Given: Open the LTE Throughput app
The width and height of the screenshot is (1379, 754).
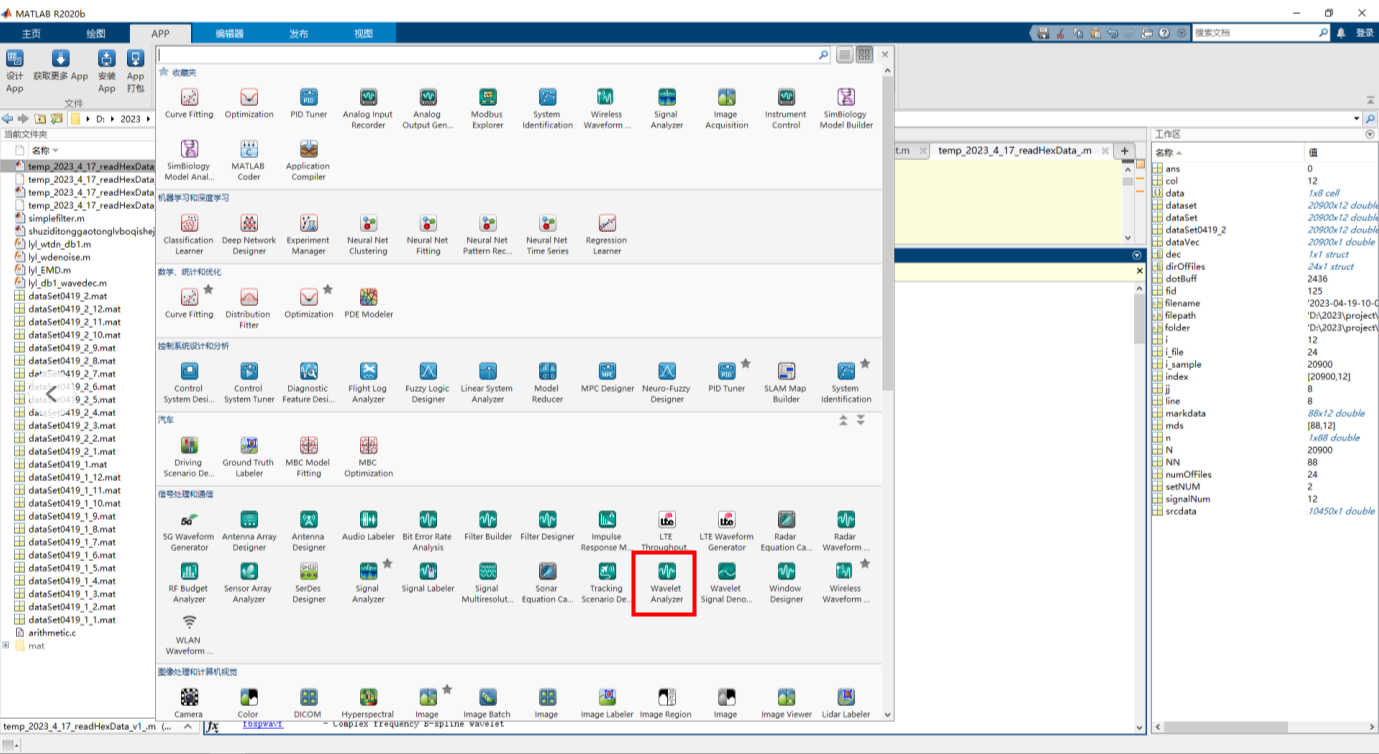Looking at the screenshot, I should 666,530.
